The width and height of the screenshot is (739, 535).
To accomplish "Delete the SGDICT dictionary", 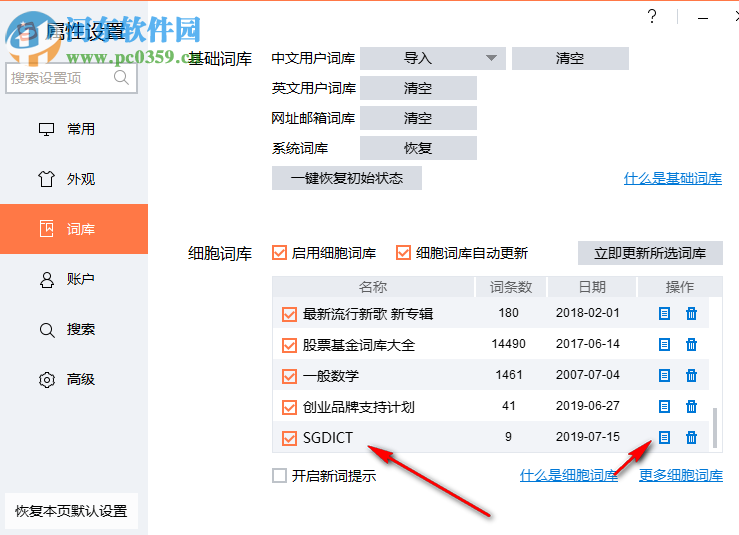I will point(691,437).
